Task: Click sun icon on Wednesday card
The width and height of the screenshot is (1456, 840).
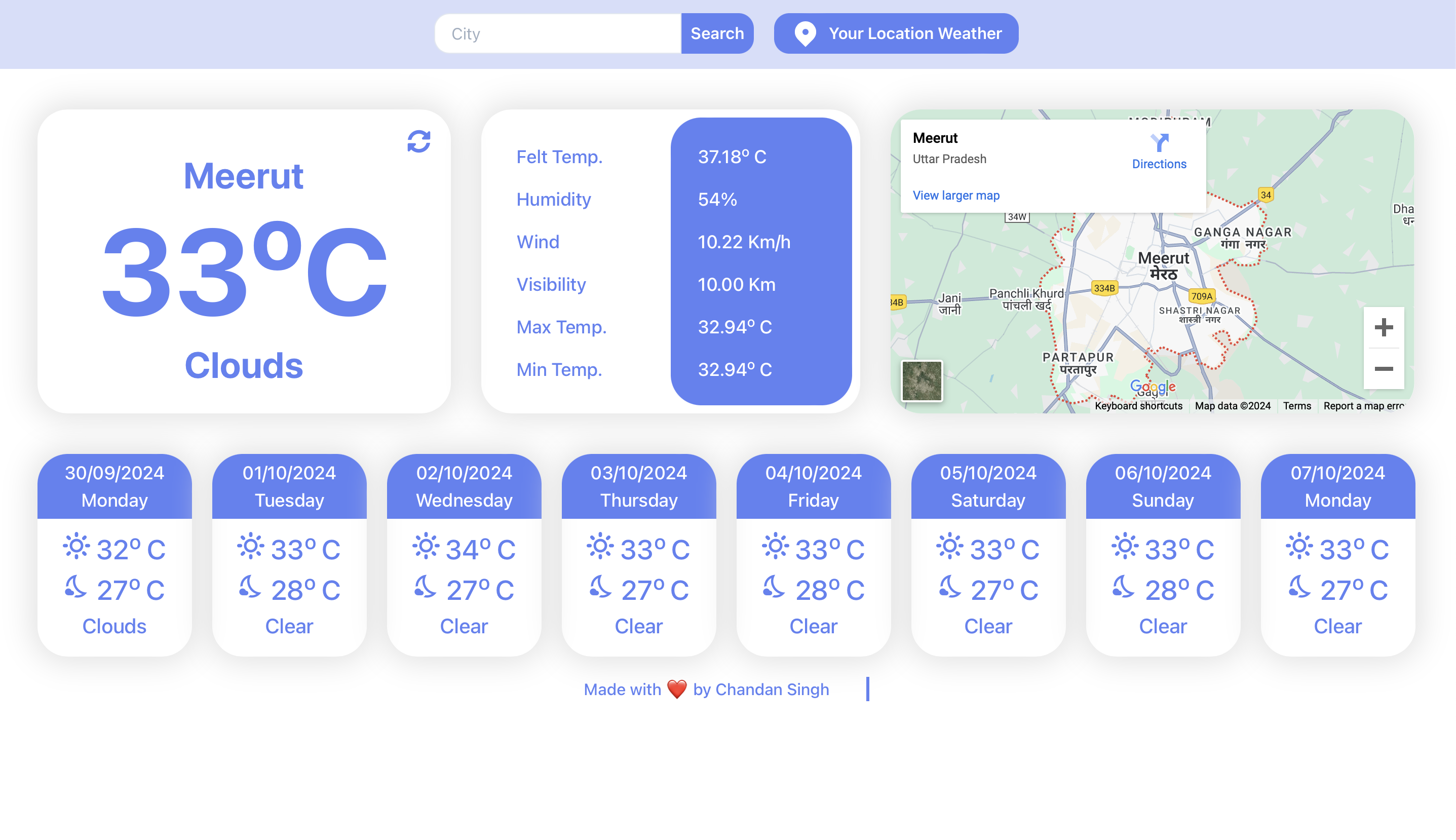Action: (x=426, y=546)
